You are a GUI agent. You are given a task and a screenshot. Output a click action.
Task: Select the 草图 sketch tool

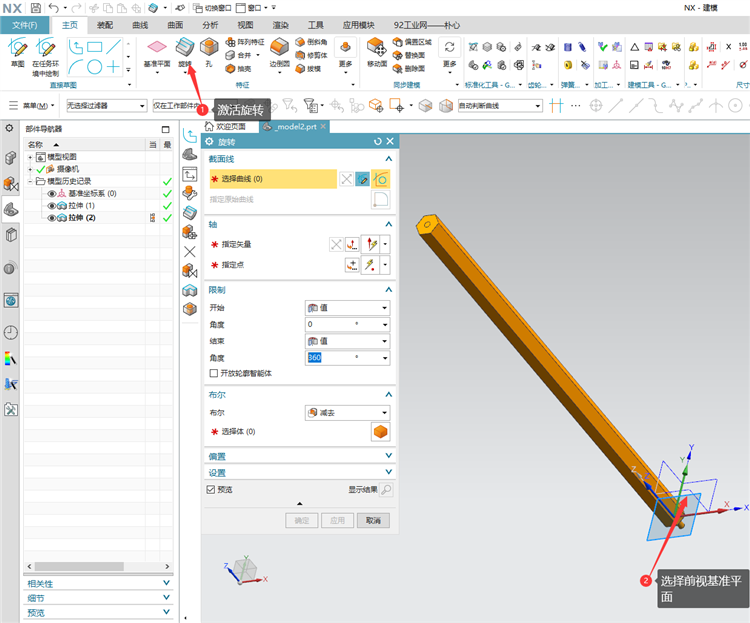[x=18, y=52]
